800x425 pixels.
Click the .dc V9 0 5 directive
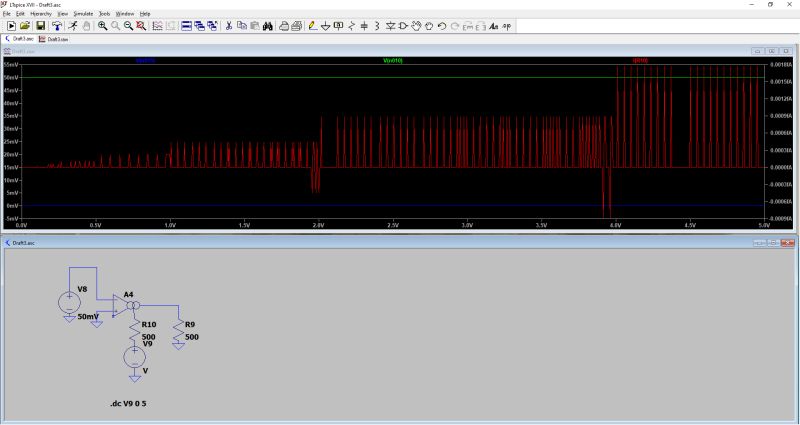(x=128, y=404)
